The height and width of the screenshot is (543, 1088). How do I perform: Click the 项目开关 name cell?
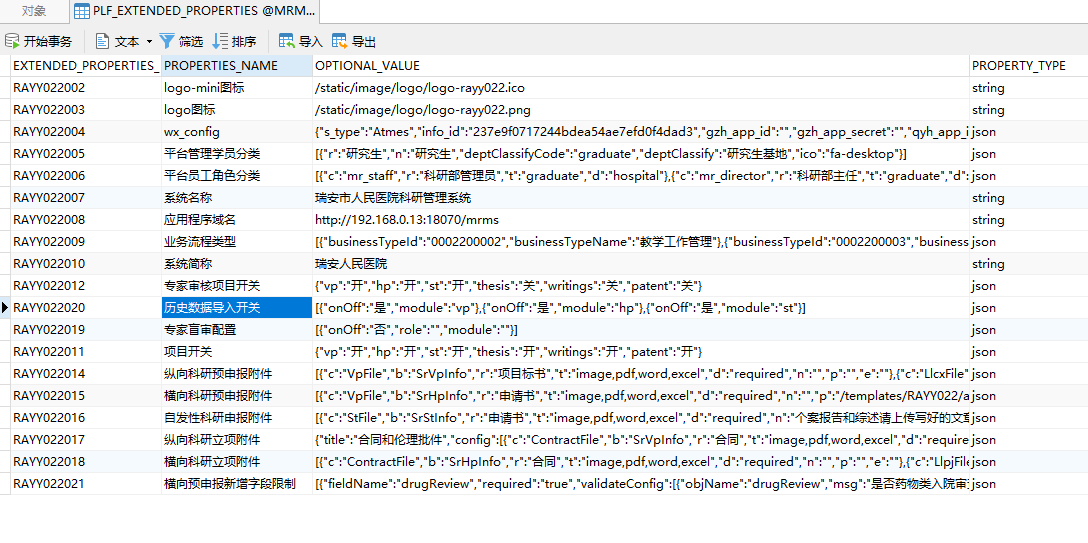237,352
